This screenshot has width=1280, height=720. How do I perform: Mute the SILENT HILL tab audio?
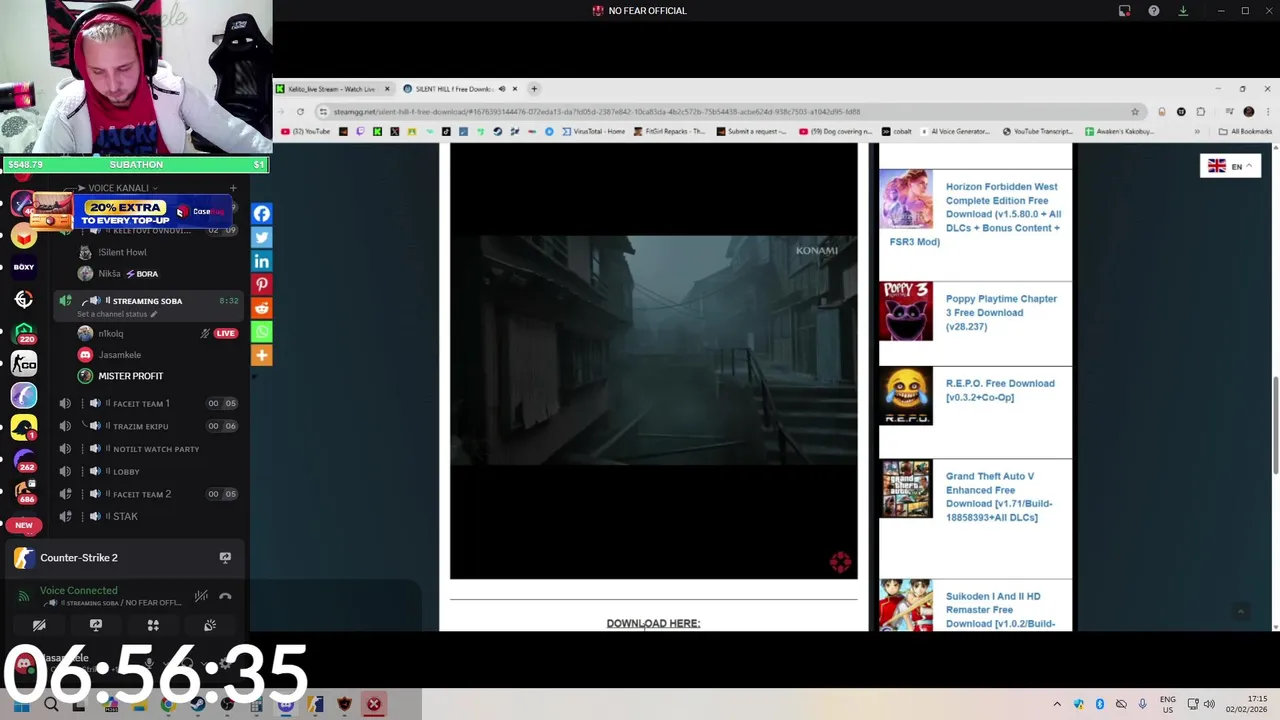pos(502,89)
